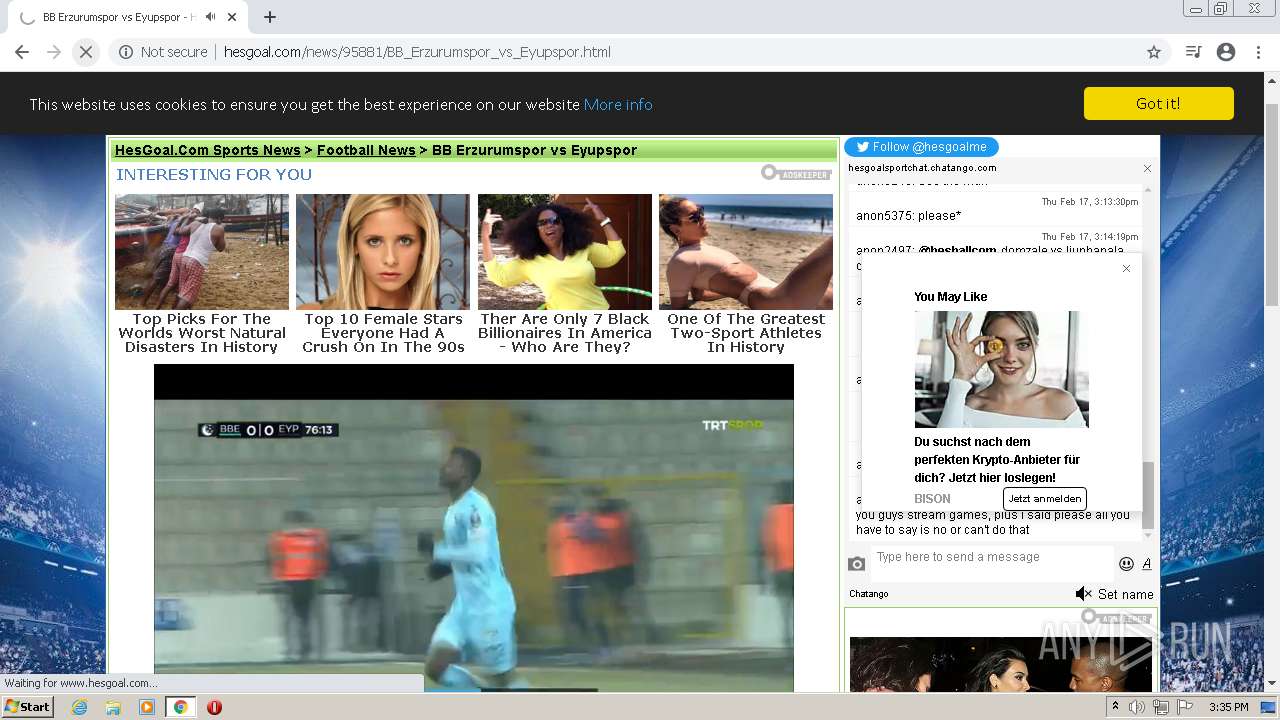This screenshot has height=720, width=1280.
Task: Click the chat message input field
Action: click(991, 563)
